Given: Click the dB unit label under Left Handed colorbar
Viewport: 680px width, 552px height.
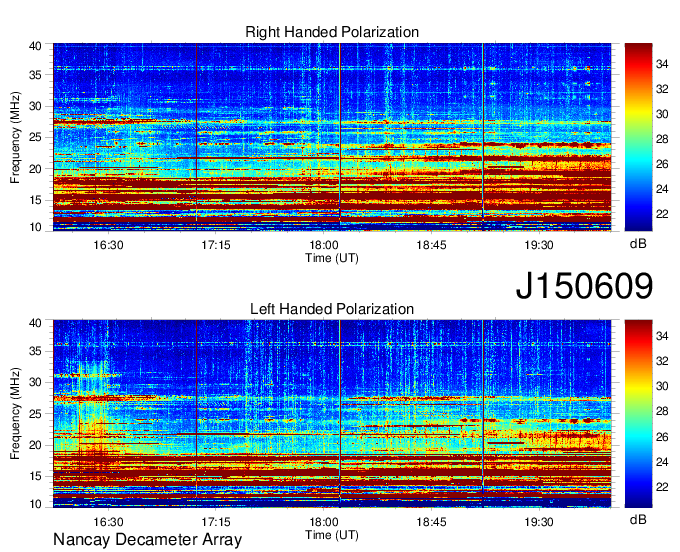Looking at the screenshot, I should click(x=638, y=519).
